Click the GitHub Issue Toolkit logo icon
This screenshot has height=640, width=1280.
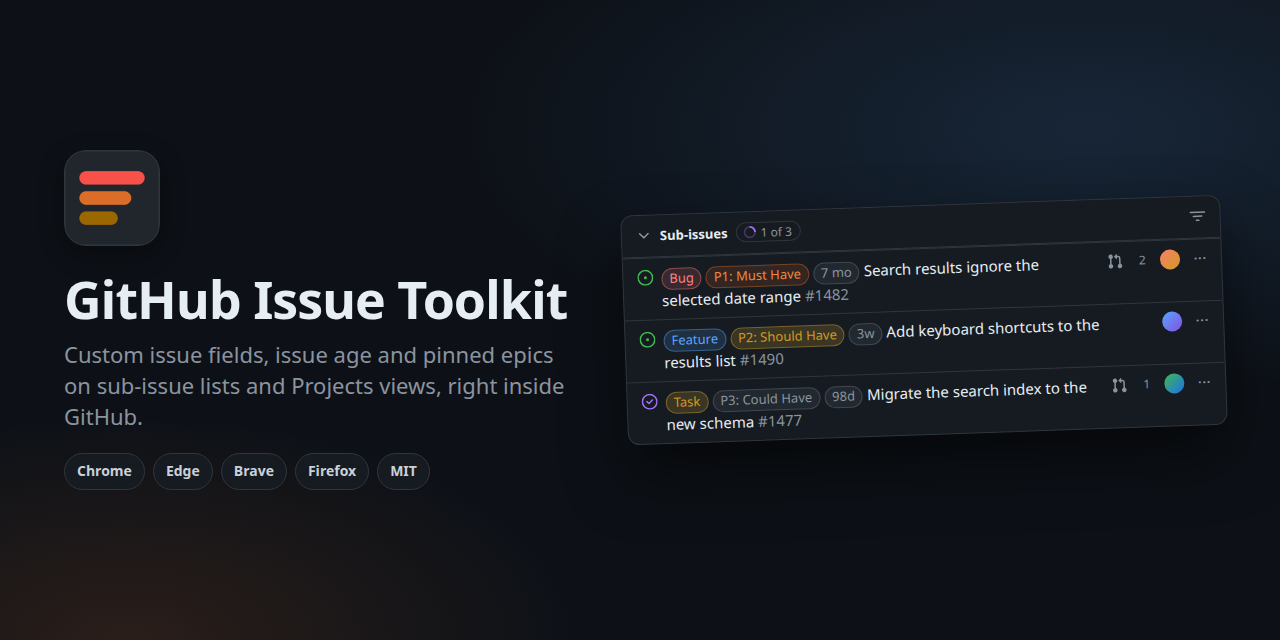coord(112,198)
